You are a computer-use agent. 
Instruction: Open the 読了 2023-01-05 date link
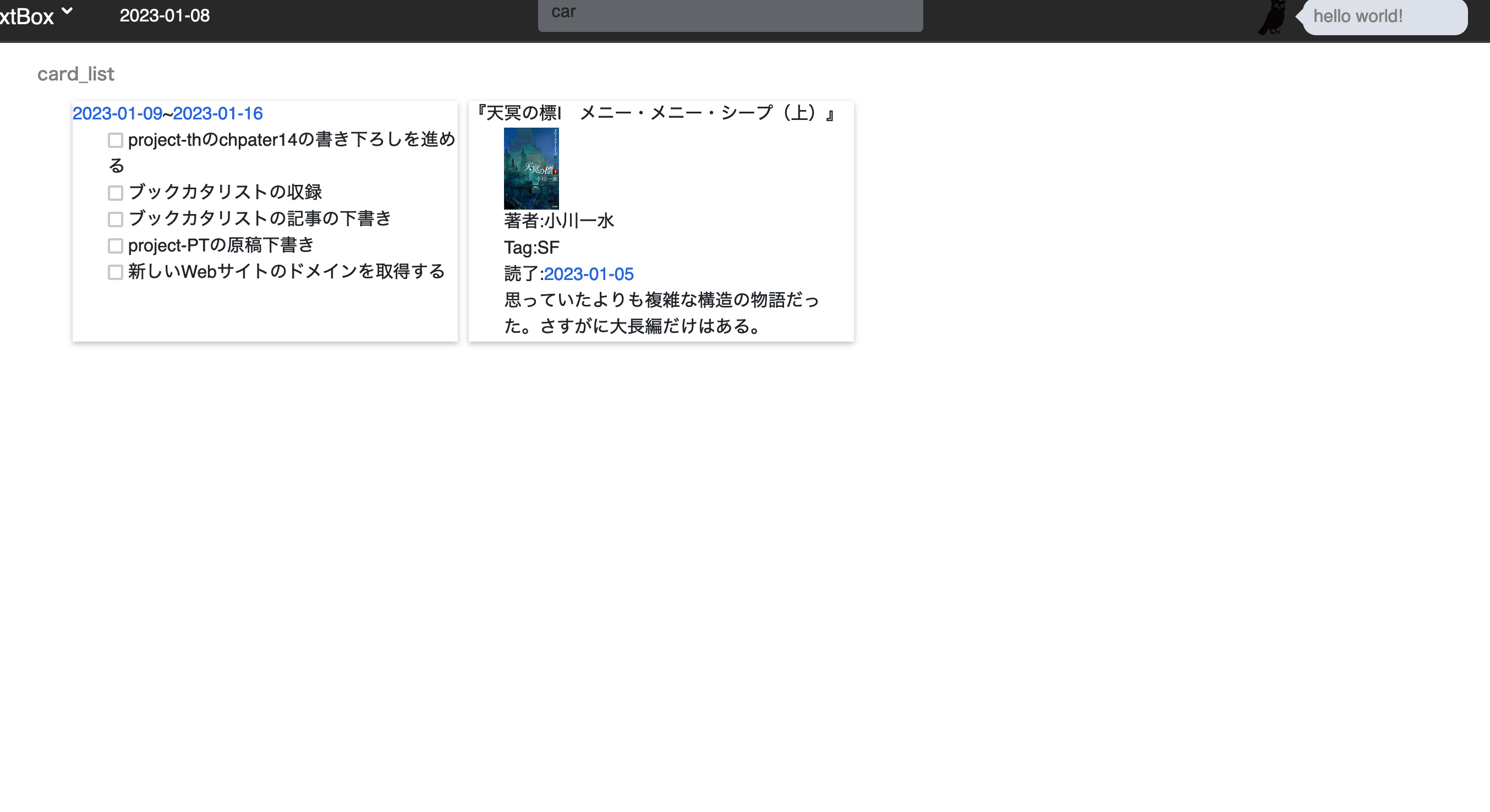pyautogui.click(x=588, y=274)
